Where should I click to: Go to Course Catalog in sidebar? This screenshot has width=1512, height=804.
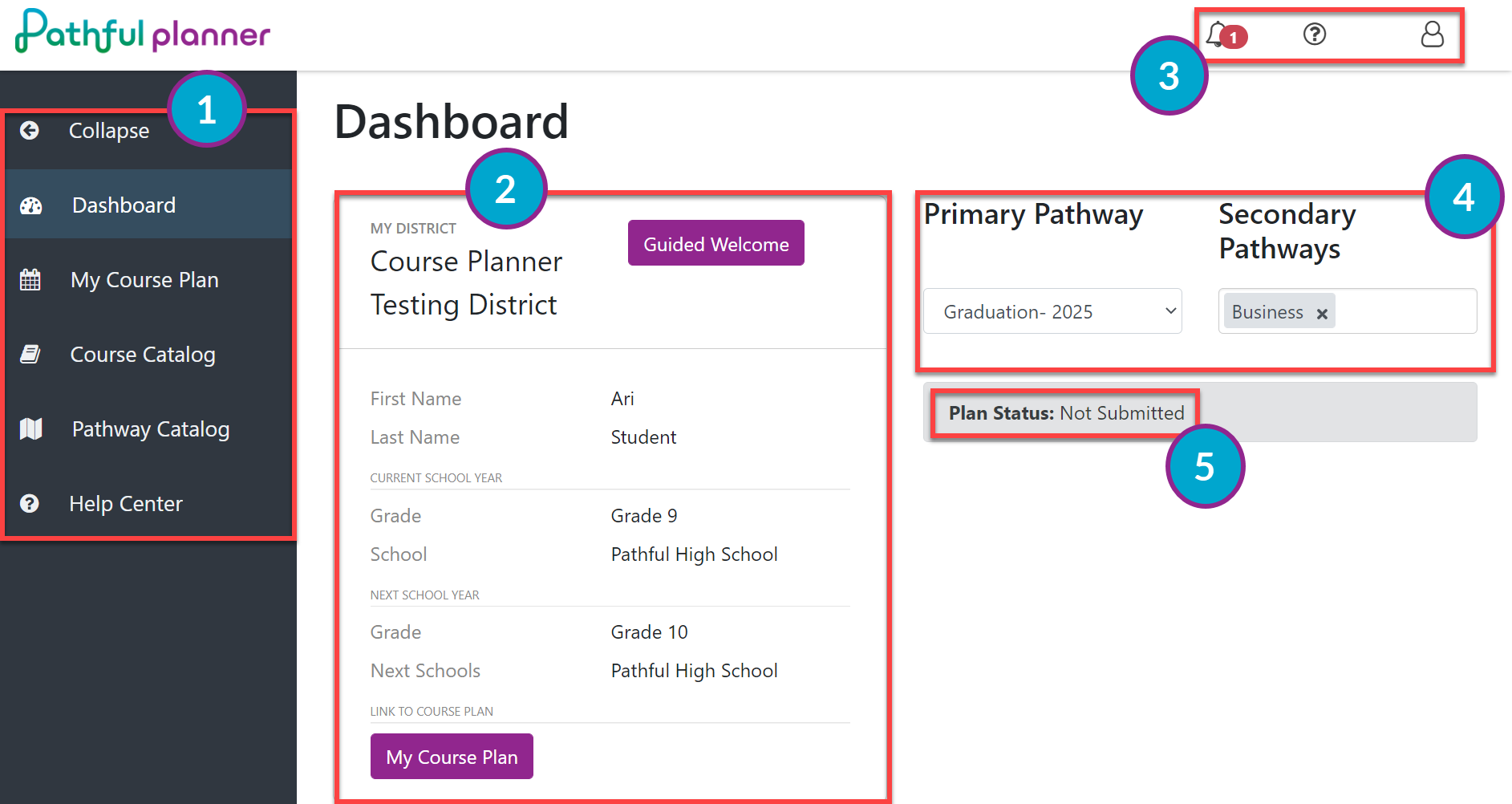click(x=148, y=355)
